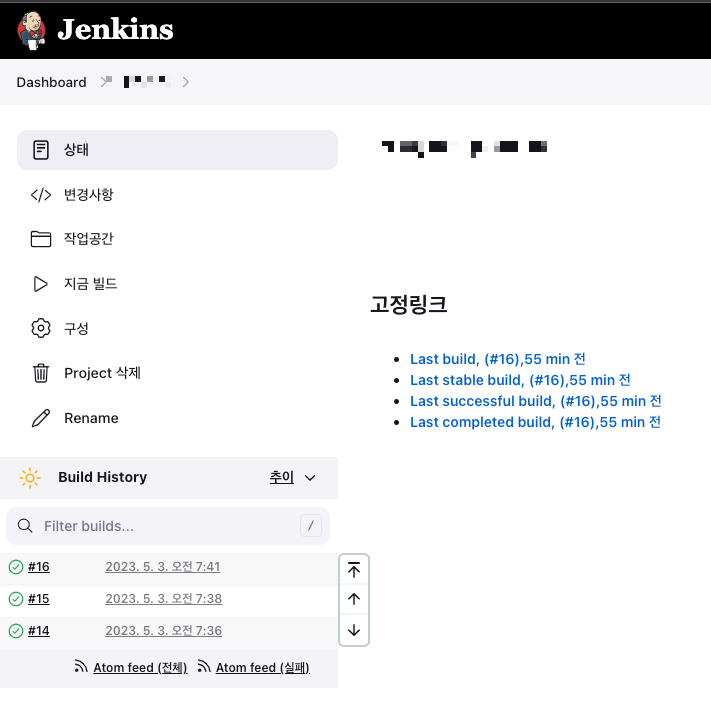Click success status icon for build #16
Screen dimensions: 711x717
pyautogui.click(x=16, y=567)
